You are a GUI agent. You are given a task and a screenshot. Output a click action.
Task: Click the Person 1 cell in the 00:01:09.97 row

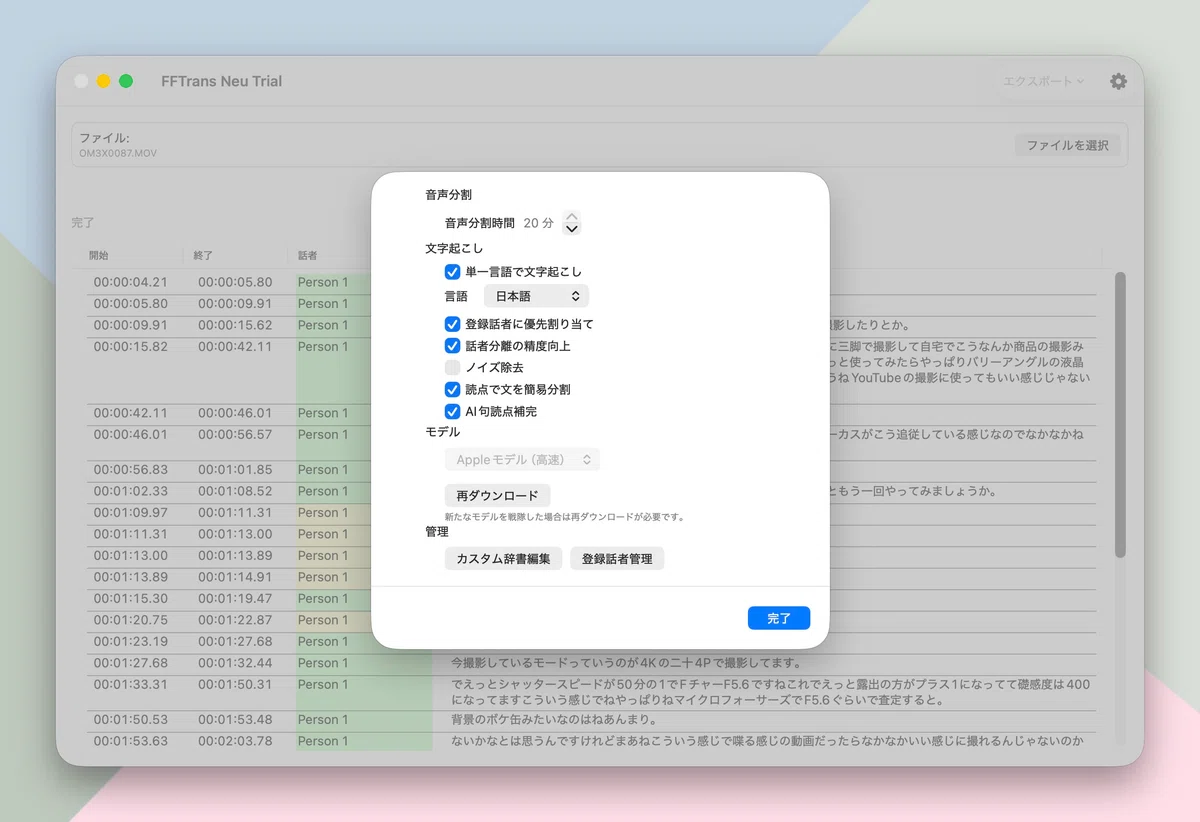point(323,513)
